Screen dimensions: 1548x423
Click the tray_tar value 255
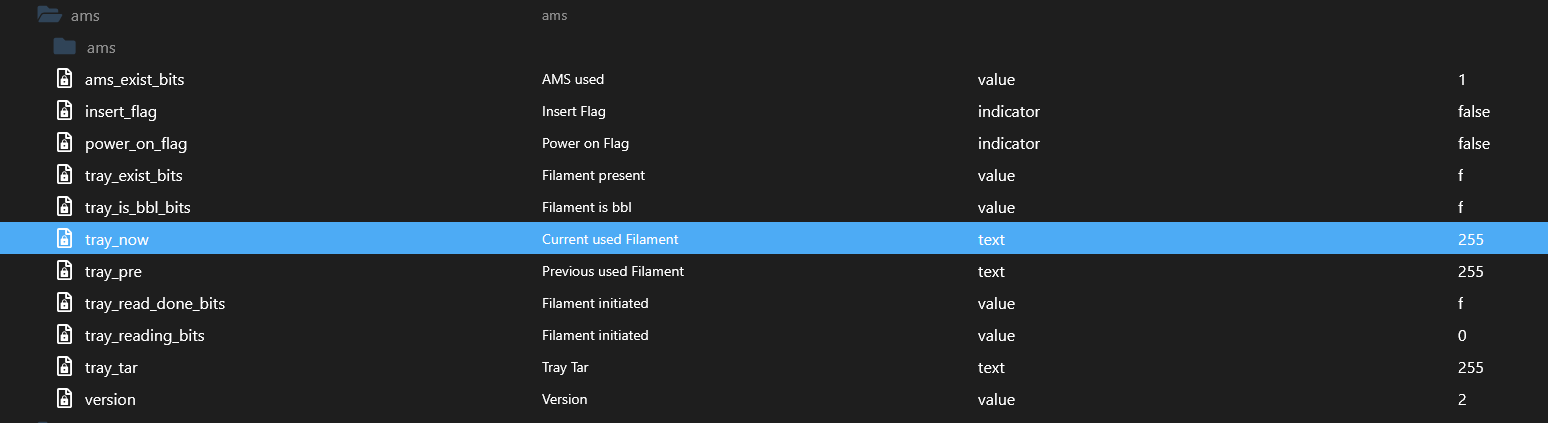(x=1470, y=367)
